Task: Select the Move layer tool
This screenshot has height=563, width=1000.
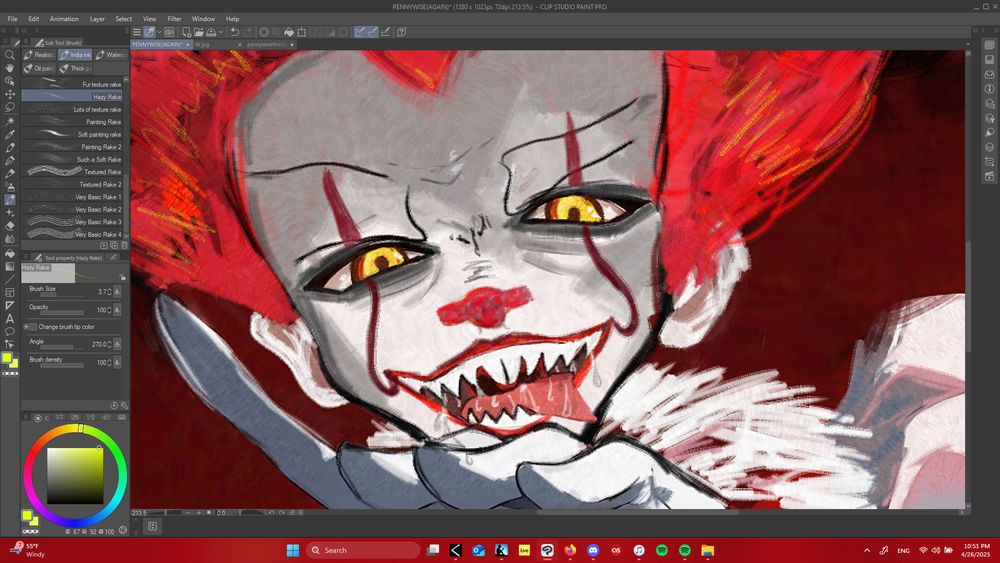Action: 10,94
